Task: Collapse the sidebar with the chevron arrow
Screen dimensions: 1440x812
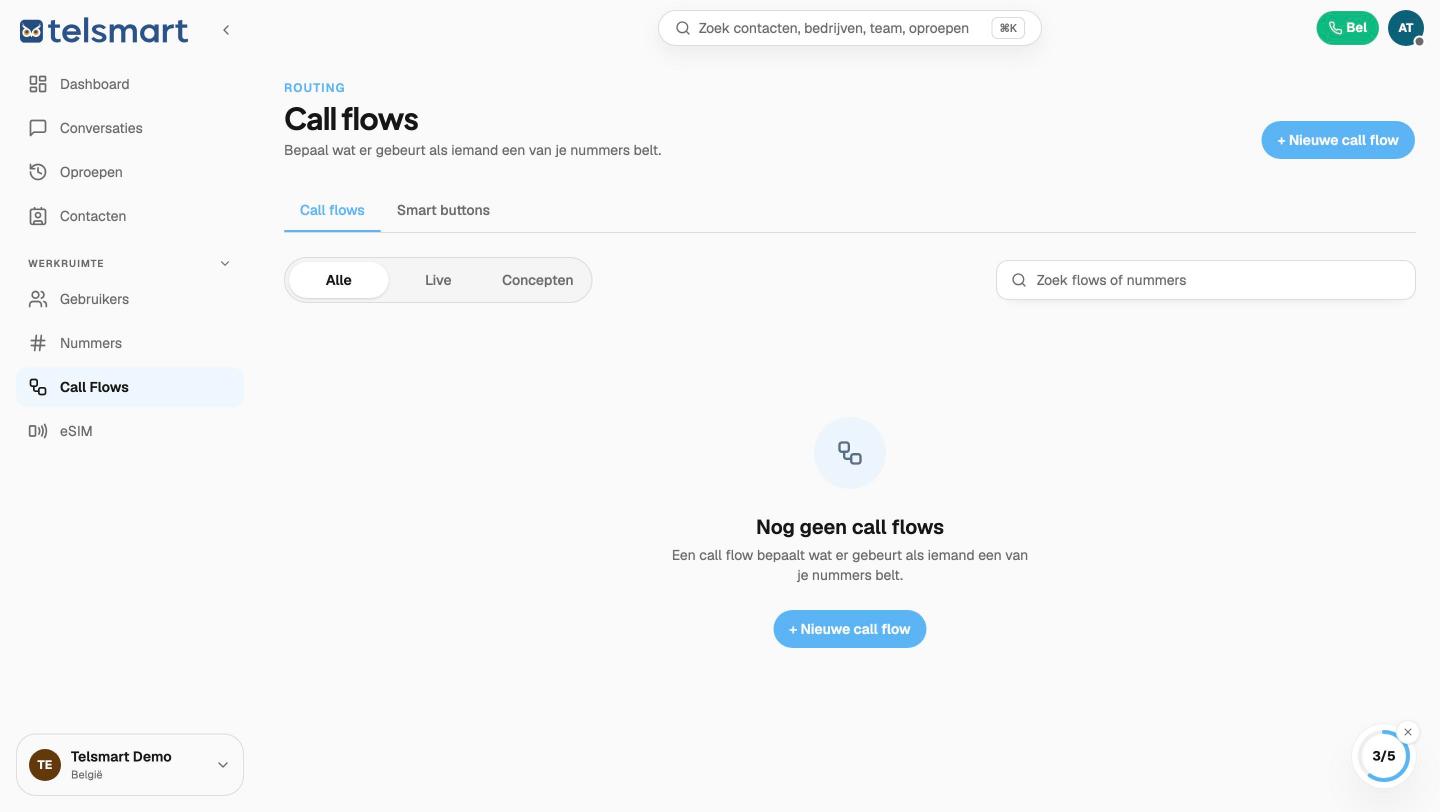Action: [x=226, y=30]
